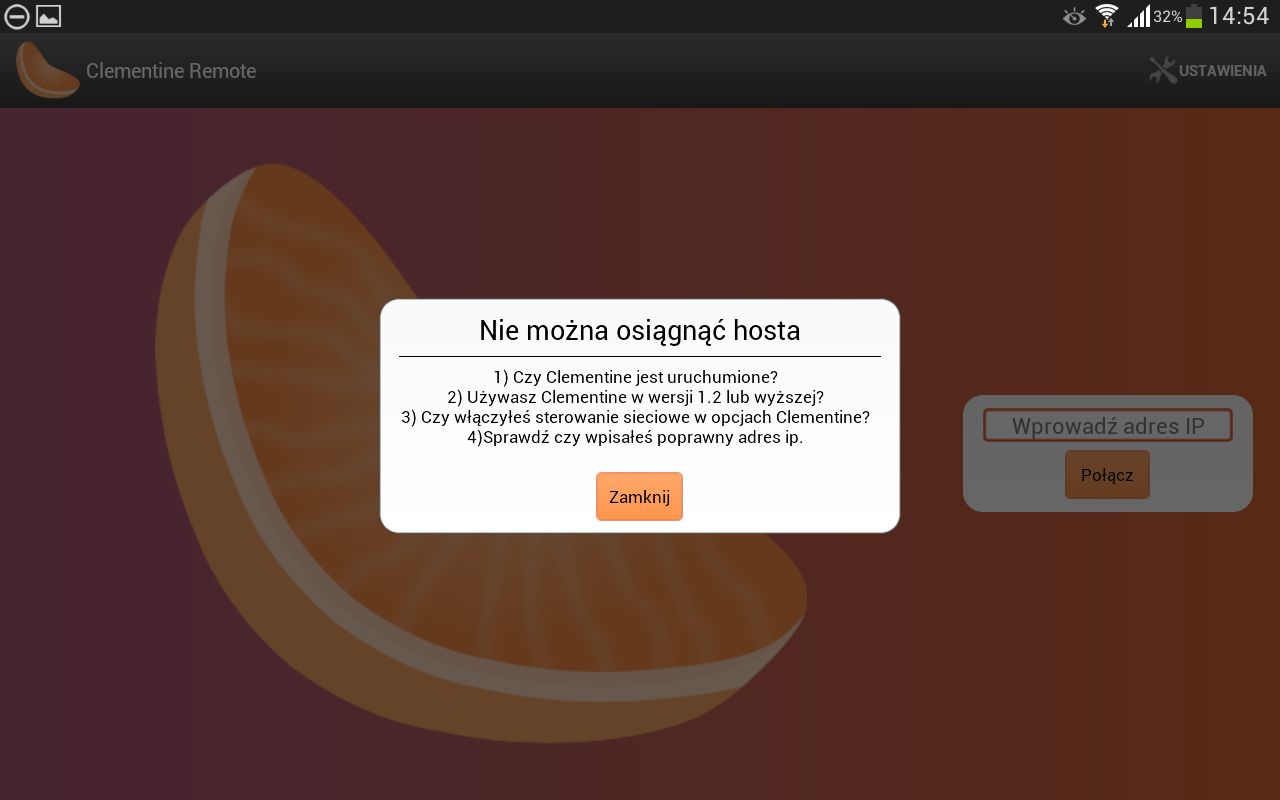Tap the Wi-Fi indicator in the status bar

click(x=1106, y=16)
